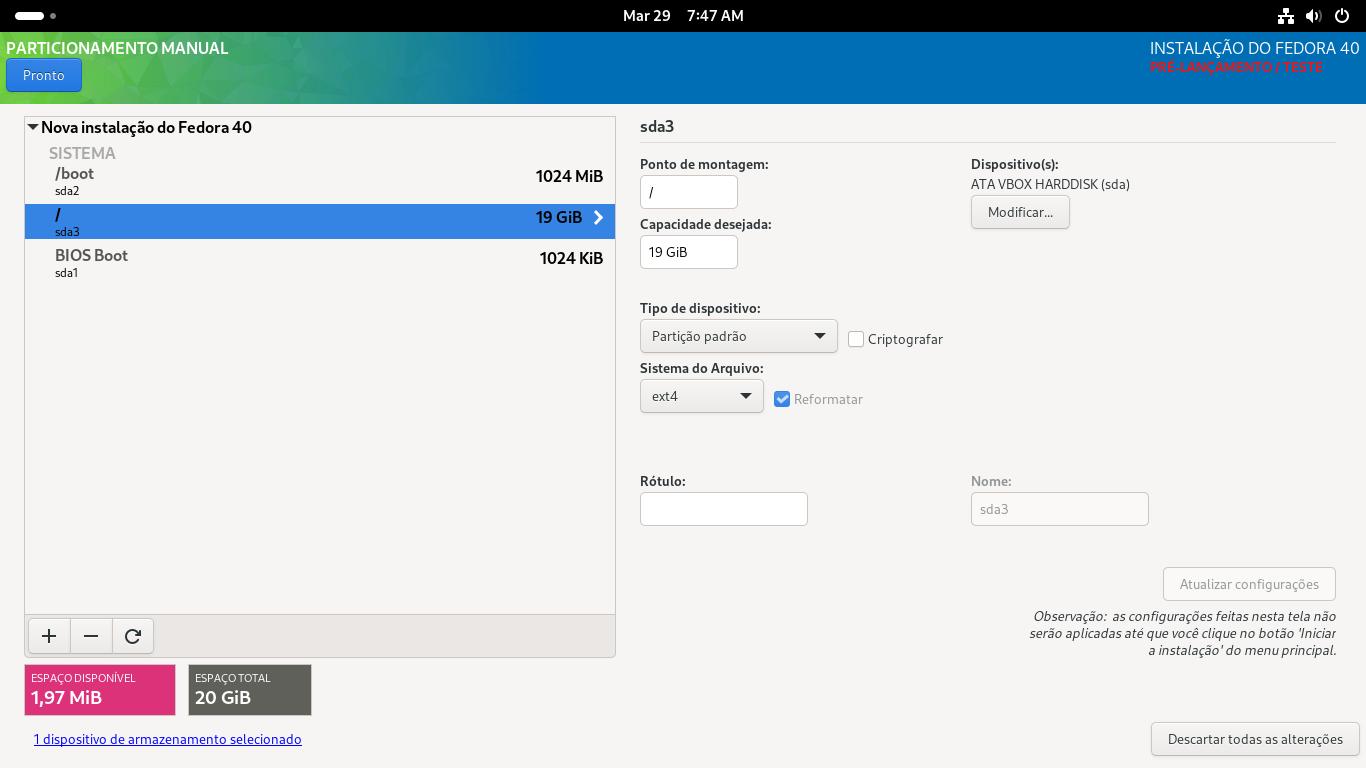The image size is (1366, 768).
Task: Open the power icon in top bar
Action: (x=1341, y=16)
